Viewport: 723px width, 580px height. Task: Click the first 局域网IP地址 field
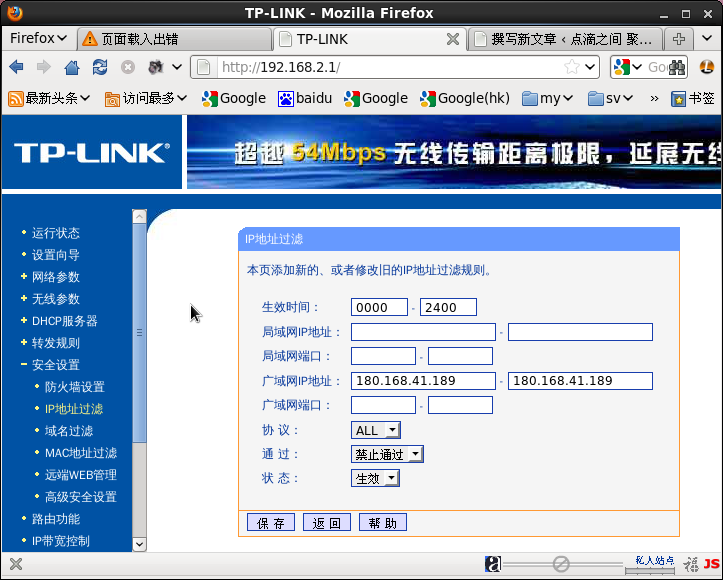point(423,332)
